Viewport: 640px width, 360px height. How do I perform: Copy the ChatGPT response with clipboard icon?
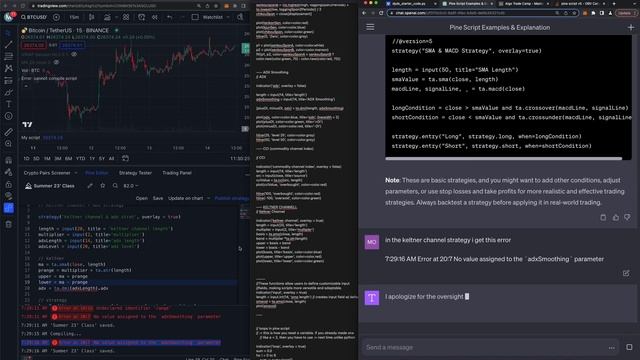point(603,218)
